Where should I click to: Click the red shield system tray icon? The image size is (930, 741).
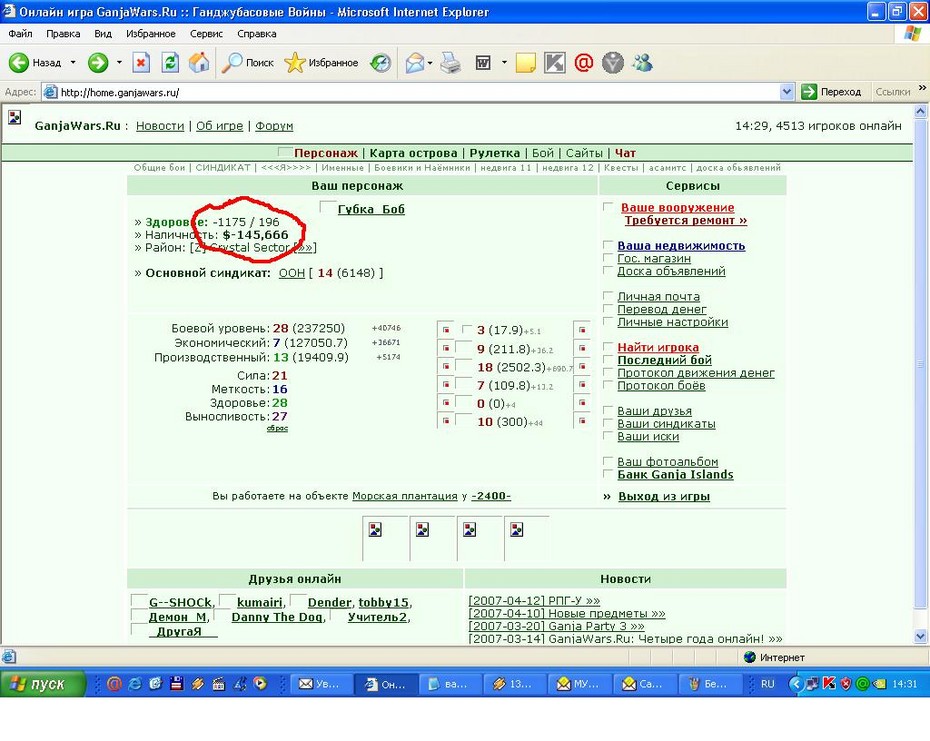(x=846, y=683)
